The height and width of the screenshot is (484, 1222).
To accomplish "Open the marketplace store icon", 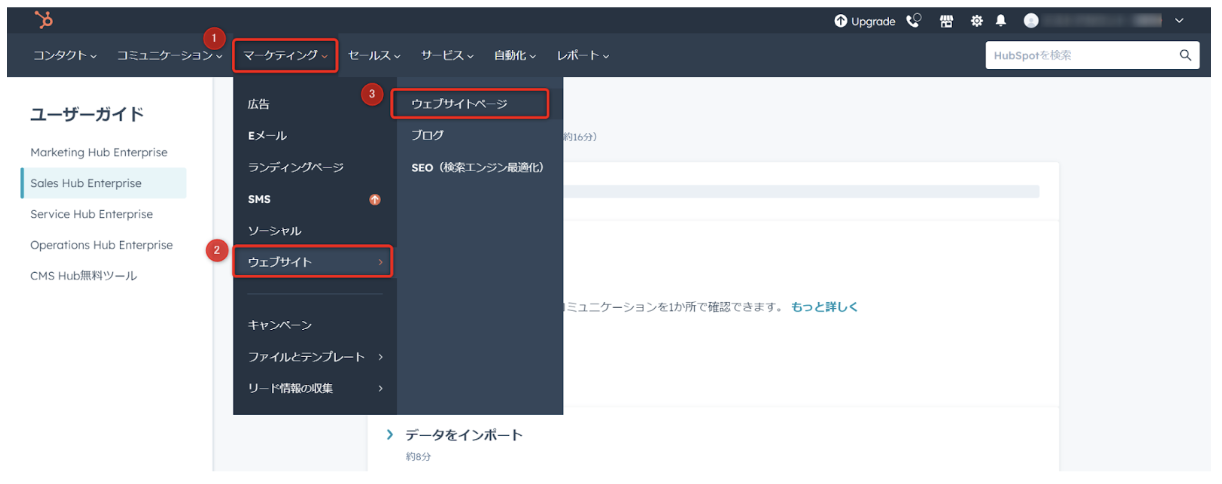I will click(946, 20).
